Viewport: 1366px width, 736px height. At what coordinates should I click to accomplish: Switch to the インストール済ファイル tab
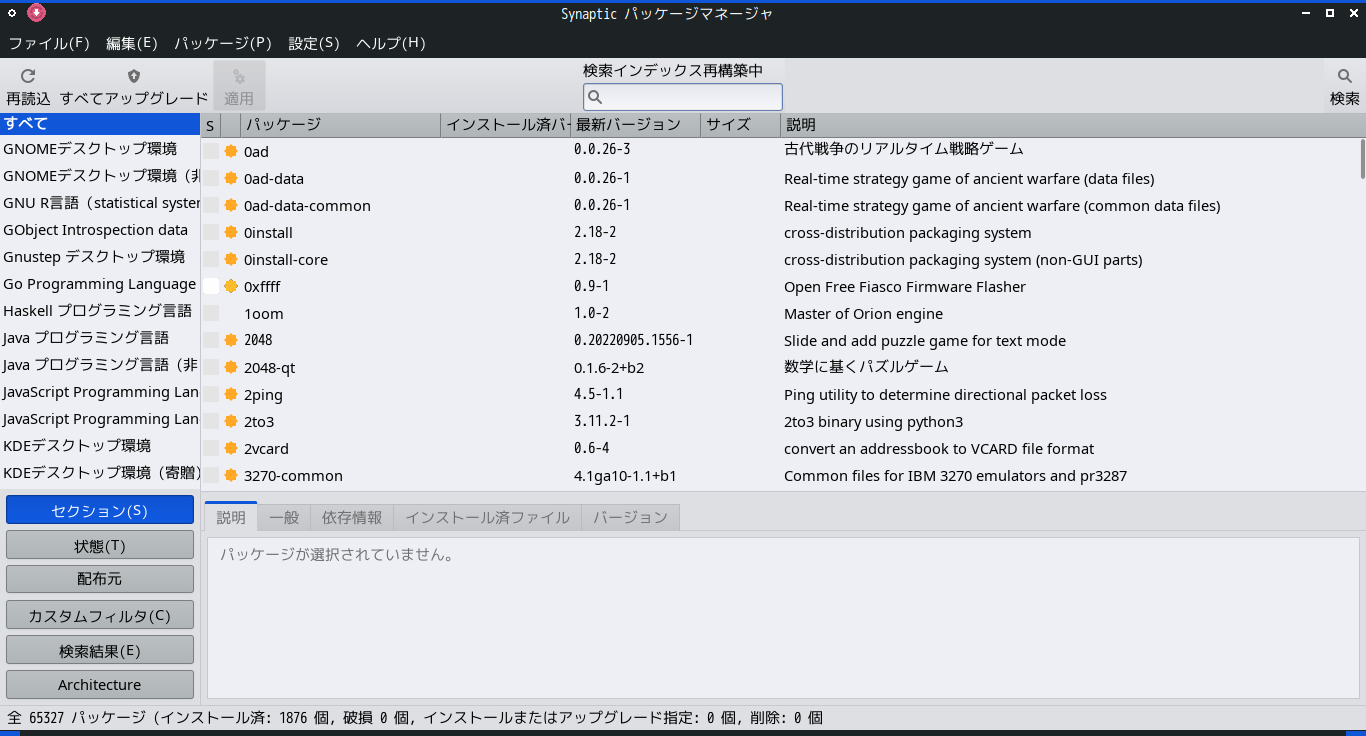click(487, 517)
